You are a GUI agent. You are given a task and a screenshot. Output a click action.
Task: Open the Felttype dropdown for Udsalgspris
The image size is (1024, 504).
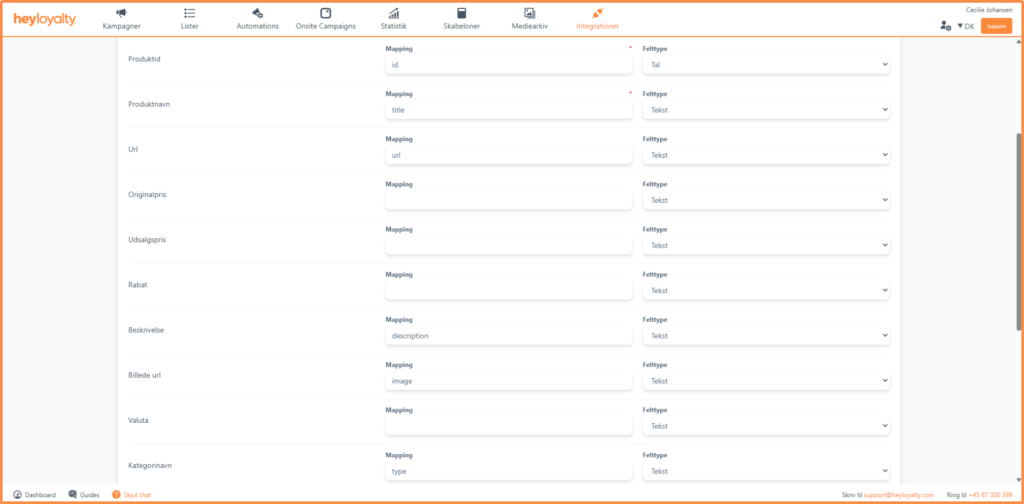click(x=765, y=245)
